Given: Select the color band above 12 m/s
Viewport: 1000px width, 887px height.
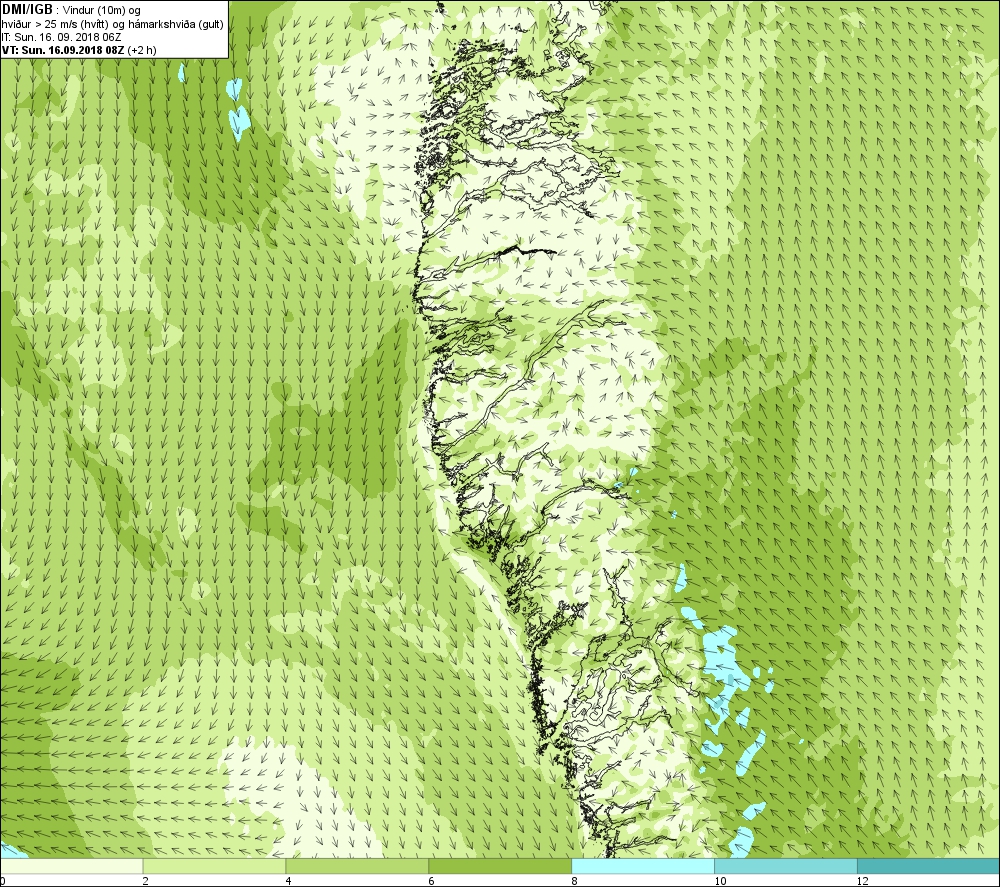Looking at the screenshot, I should point(929,866).
